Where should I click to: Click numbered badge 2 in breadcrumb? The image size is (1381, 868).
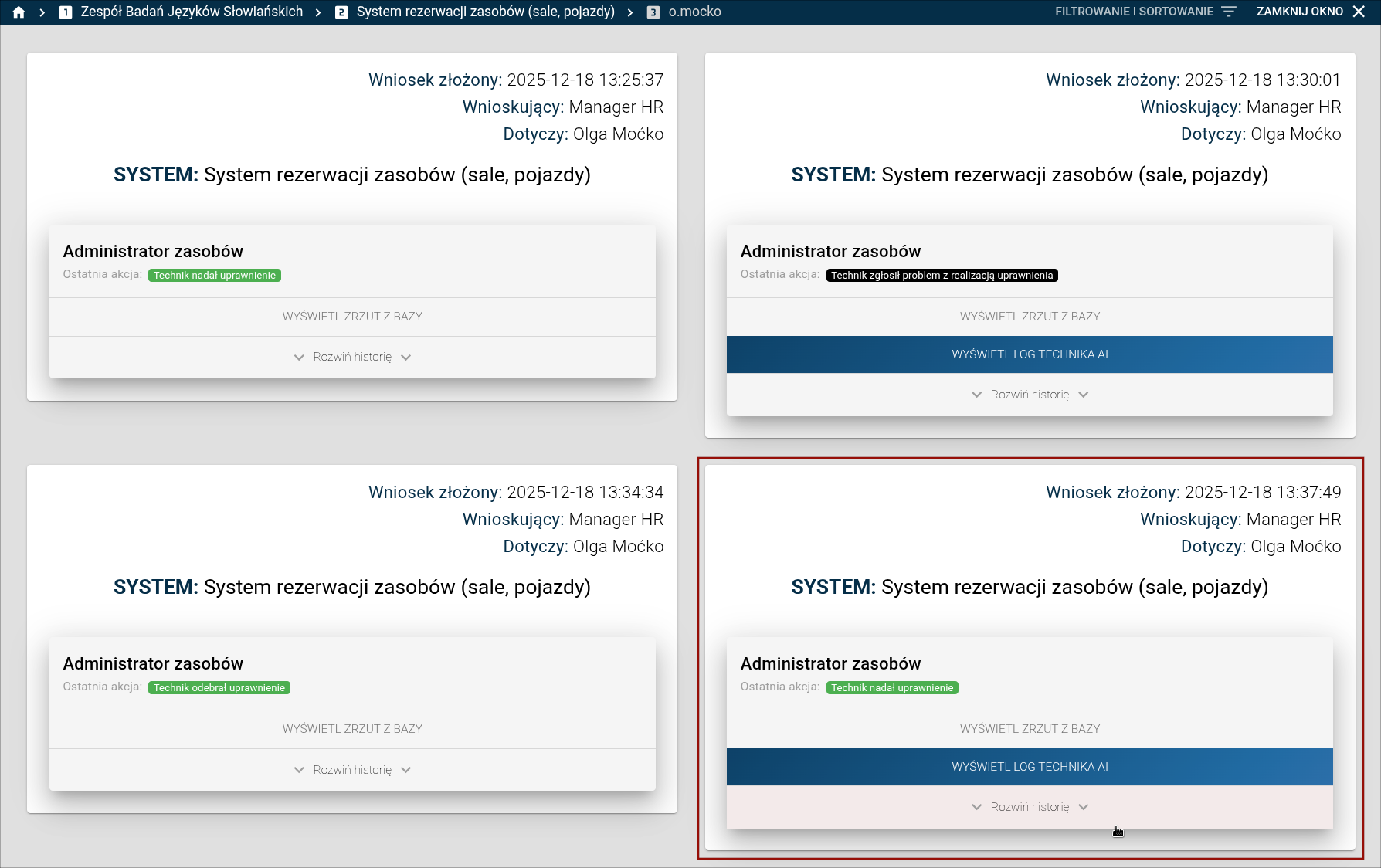[341, 12]
